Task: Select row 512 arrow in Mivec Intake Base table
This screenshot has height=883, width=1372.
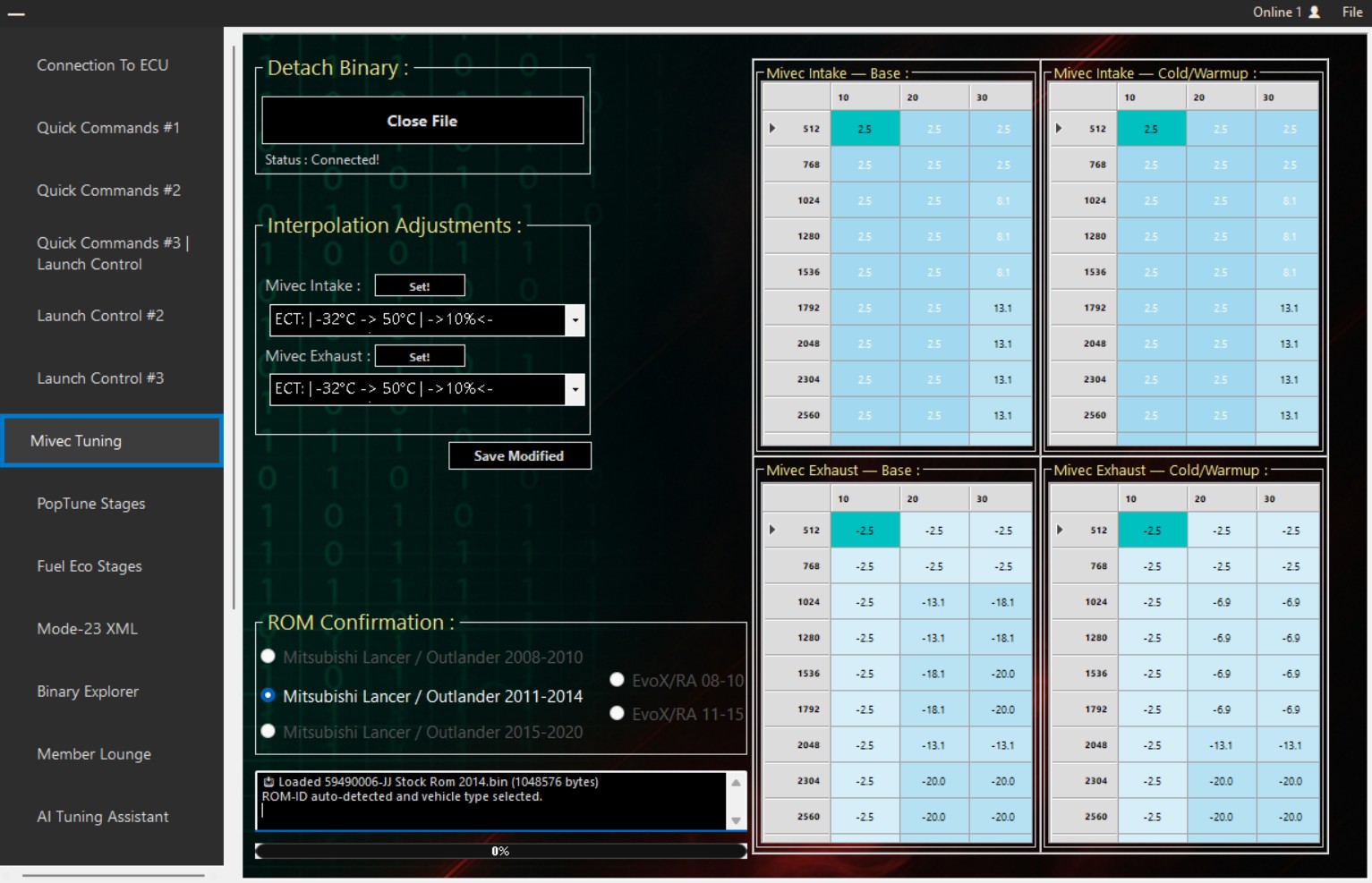Action: 772,129
